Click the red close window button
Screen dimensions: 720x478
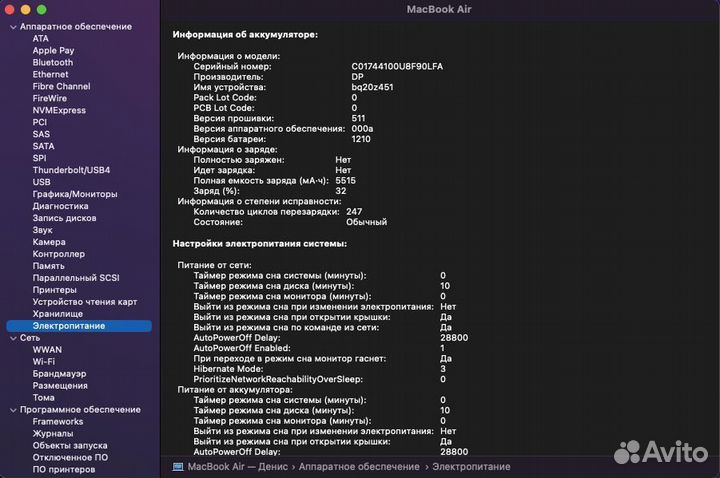coord(10,10)
